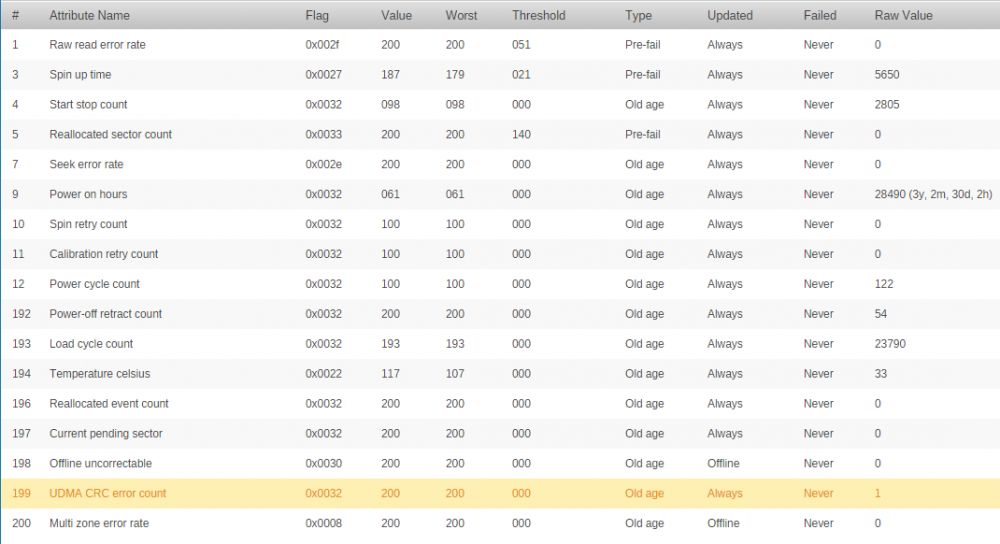The height and width of the screenshot is (544, 1000).
Task: Click threshold 021 in Spin up time row
Action: 521,75
